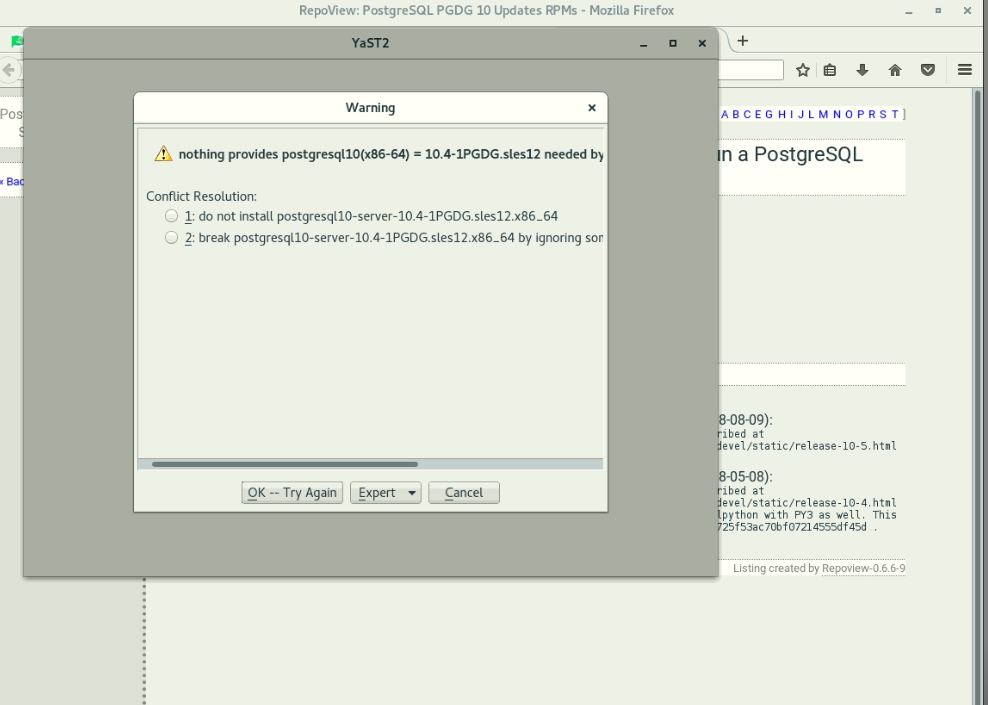
Task: Expand the Expert dropdown button
Action: coord(385,493)
